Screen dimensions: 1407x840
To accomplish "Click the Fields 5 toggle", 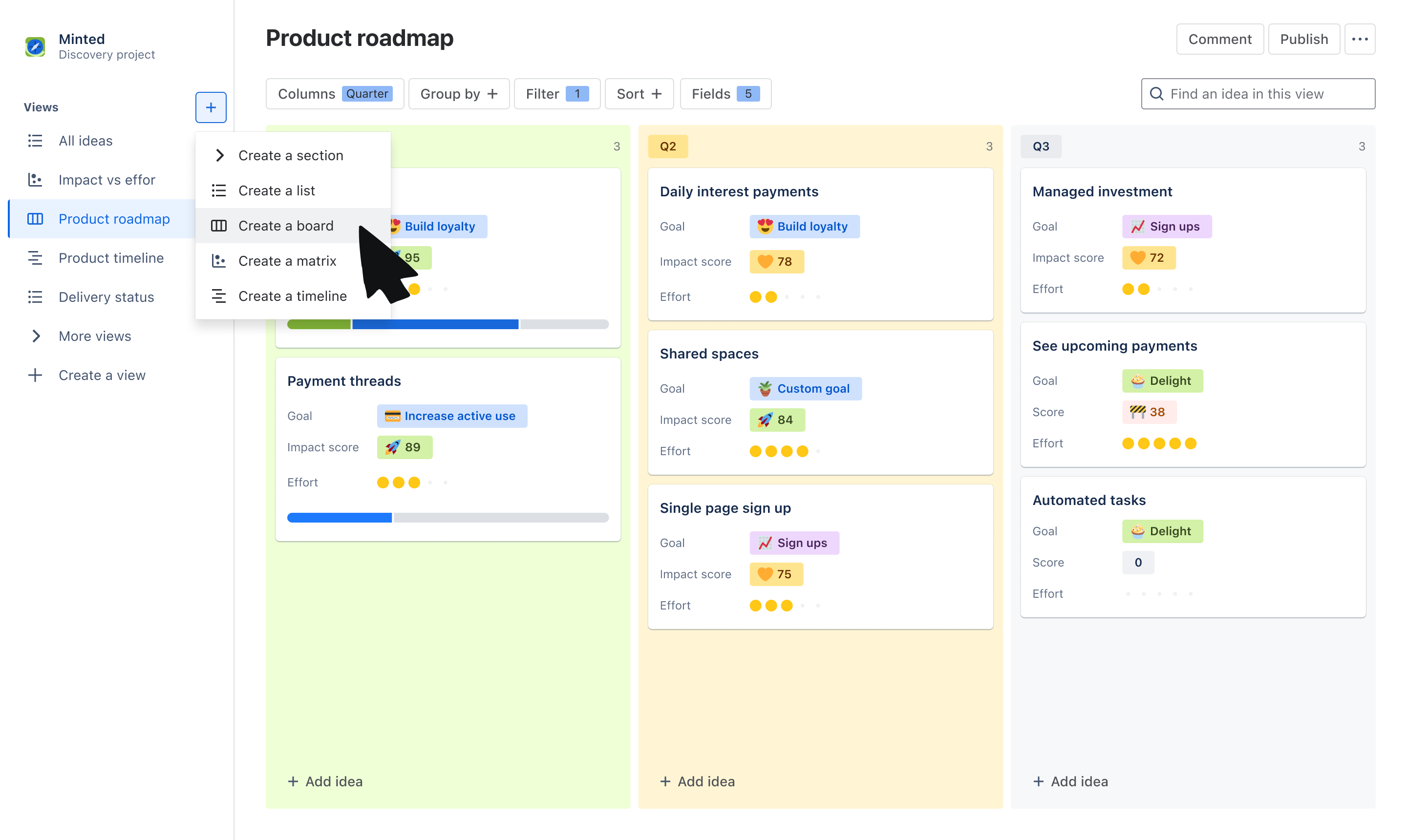I will point(723,94).
